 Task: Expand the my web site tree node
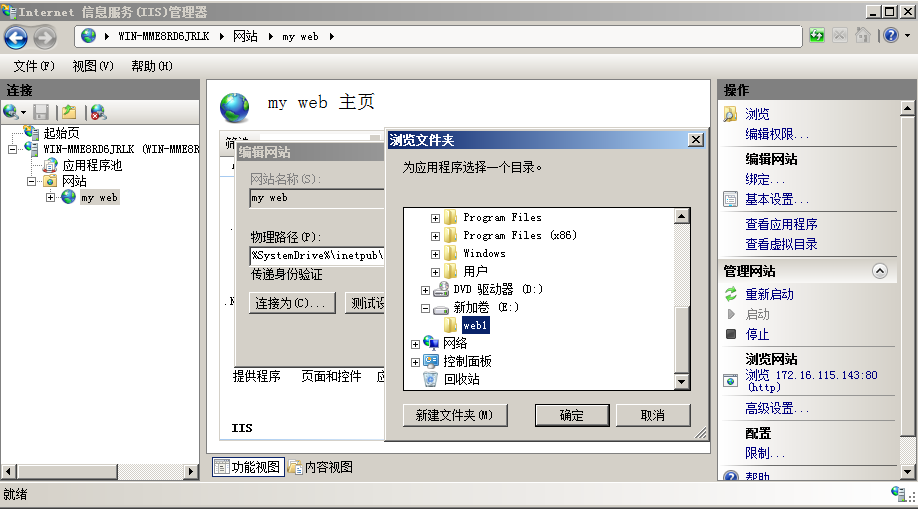click(x=50, y=197)
